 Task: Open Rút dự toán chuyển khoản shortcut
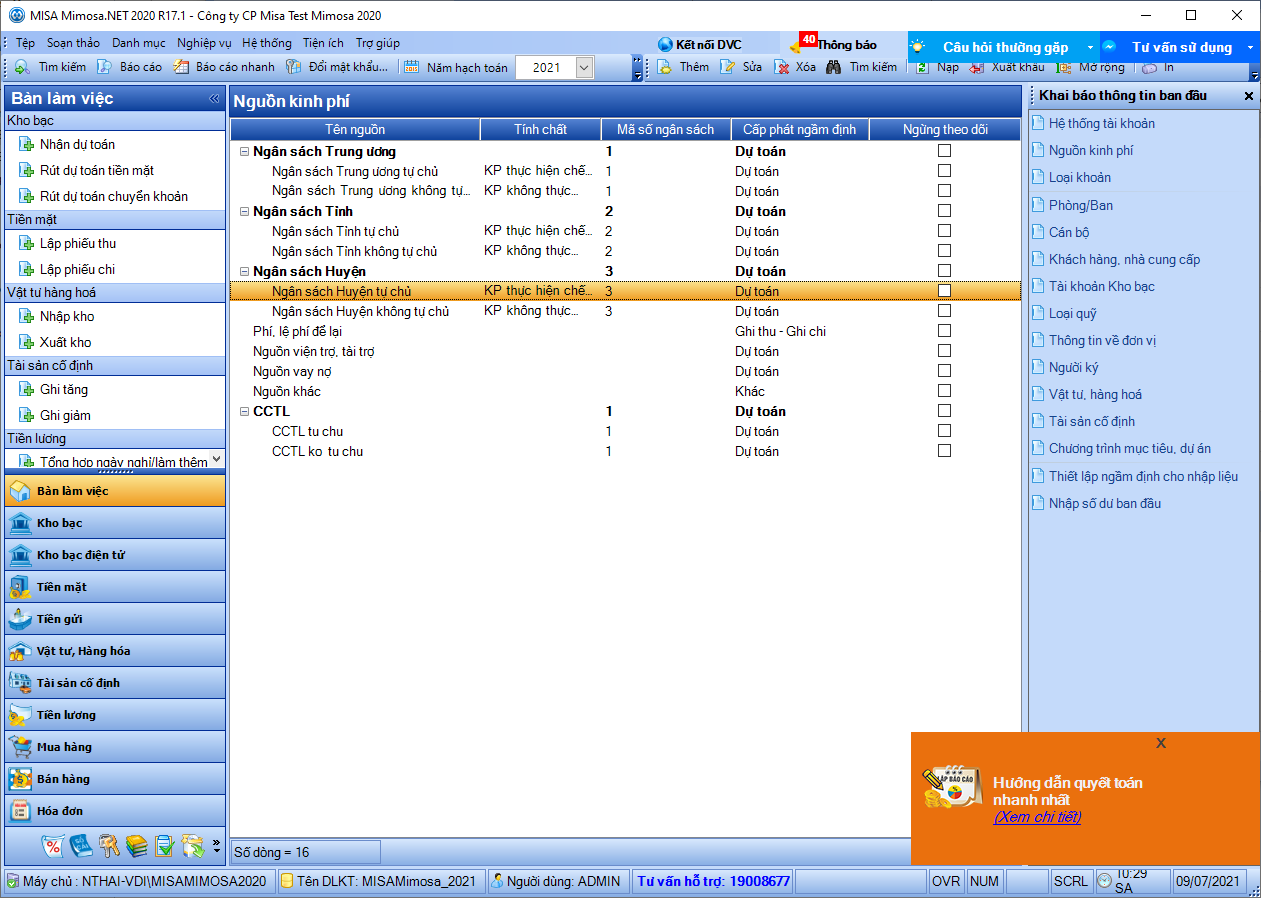pyautogui.click(x=103, y=196)
